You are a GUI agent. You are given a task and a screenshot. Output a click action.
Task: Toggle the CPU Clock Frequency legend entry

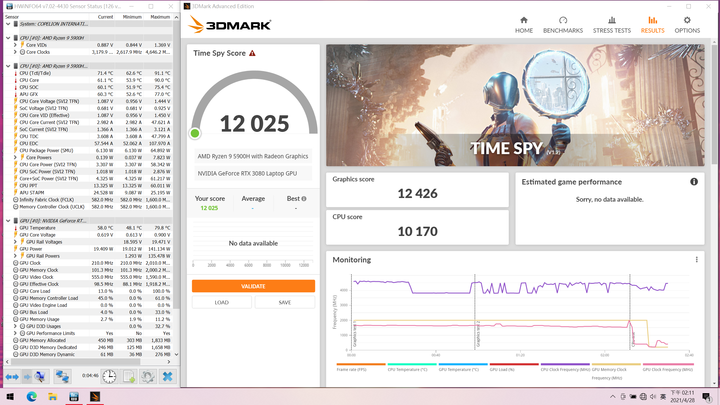(565, 366)
